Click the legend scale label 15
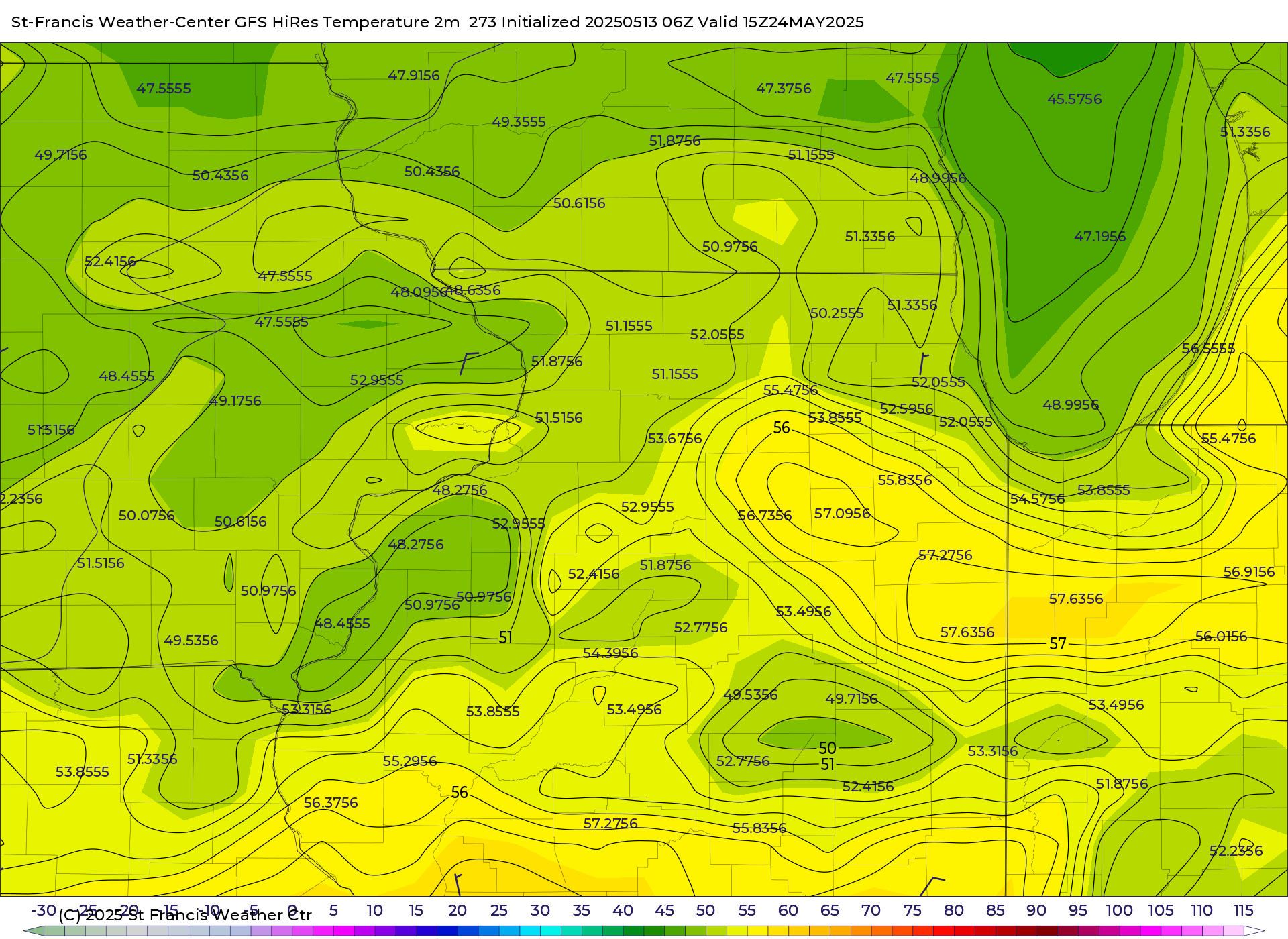 coord(416,910)
